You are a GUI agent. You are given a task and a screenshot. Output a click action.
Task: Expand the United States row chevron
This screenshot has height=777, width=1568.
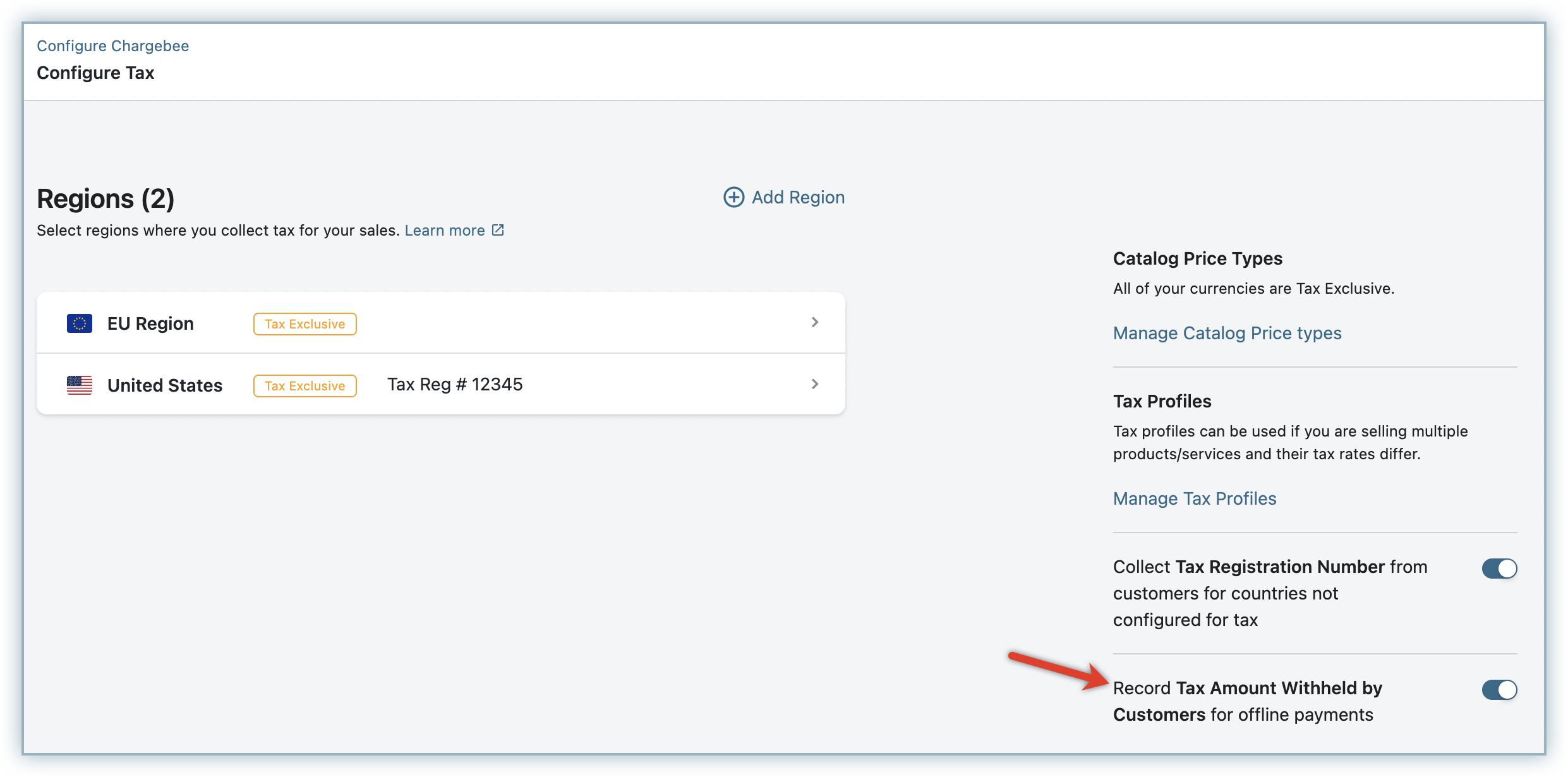click(815, 384)
